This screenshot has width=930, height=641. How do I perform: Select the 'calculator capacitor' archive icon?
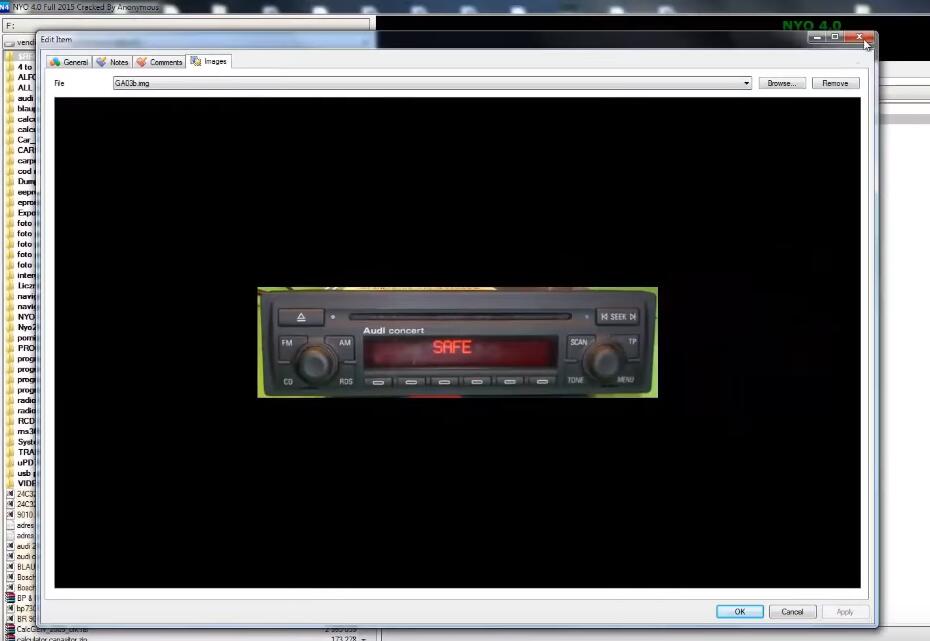(x=10, y=638)
